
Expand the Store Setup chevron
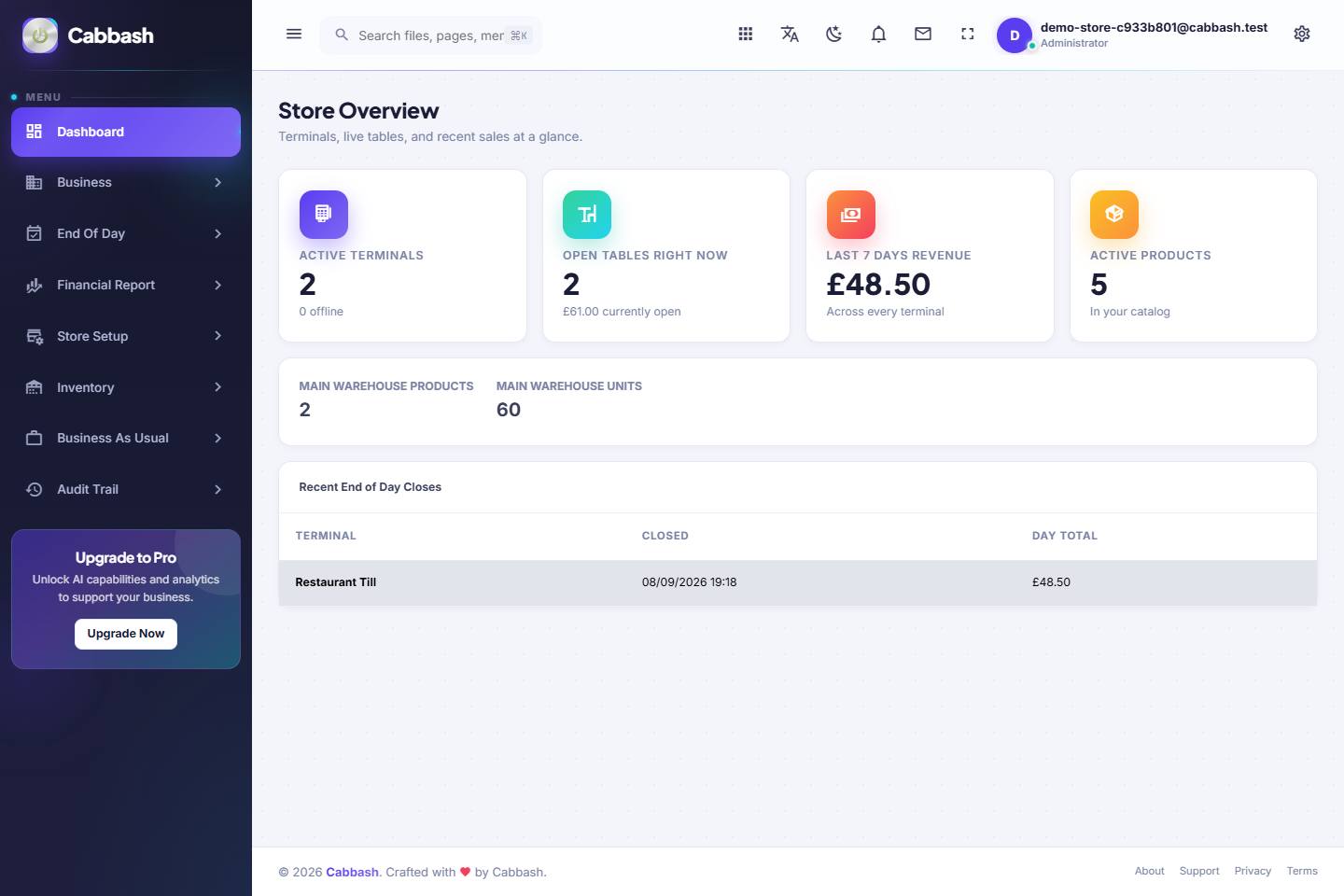pyautogui.click(x=217, y=336)
